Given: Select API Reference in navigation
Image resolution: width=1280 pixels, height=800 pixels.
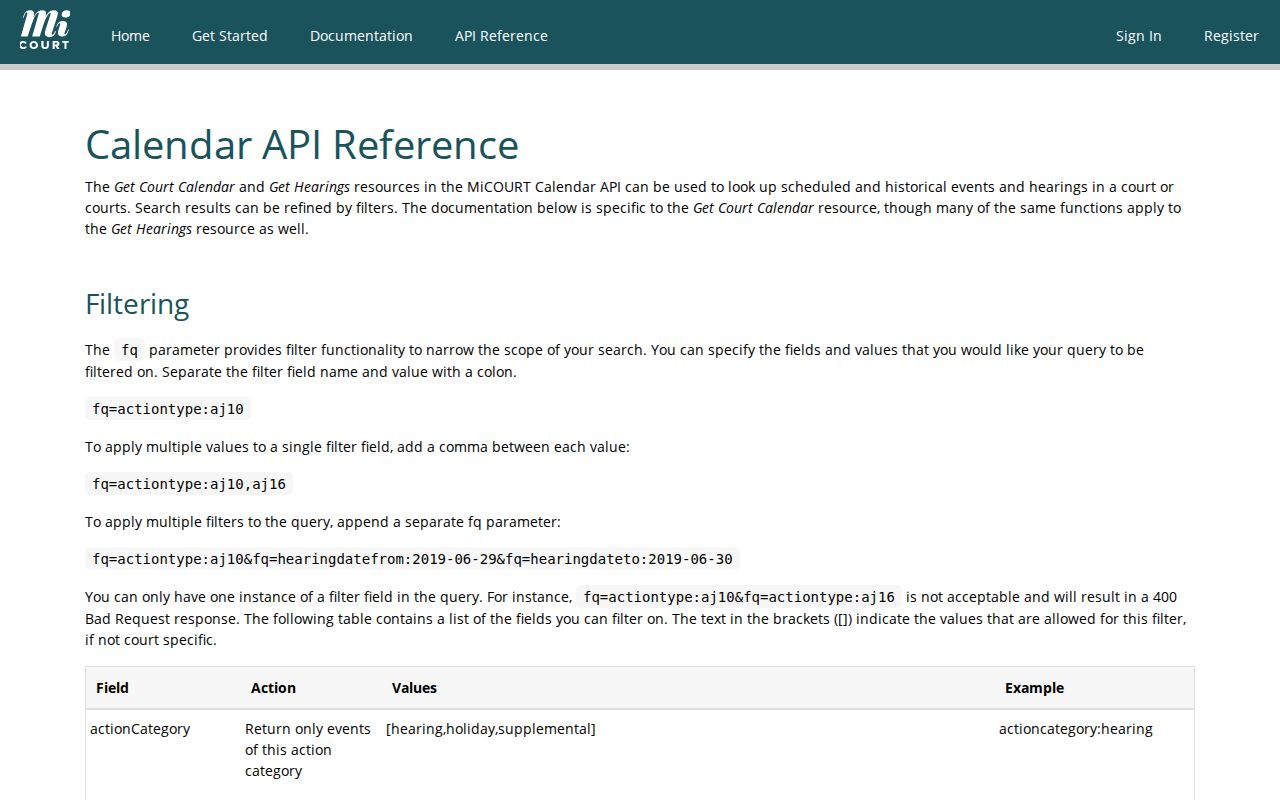Looking at the screenshot, I should pos(501,36).
